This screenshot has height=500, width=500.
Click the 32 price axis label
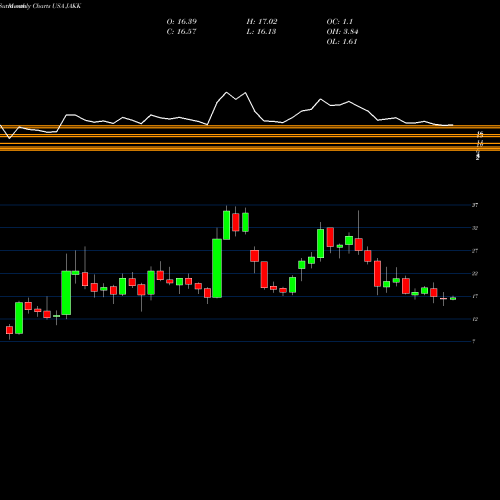pos(475,228)
